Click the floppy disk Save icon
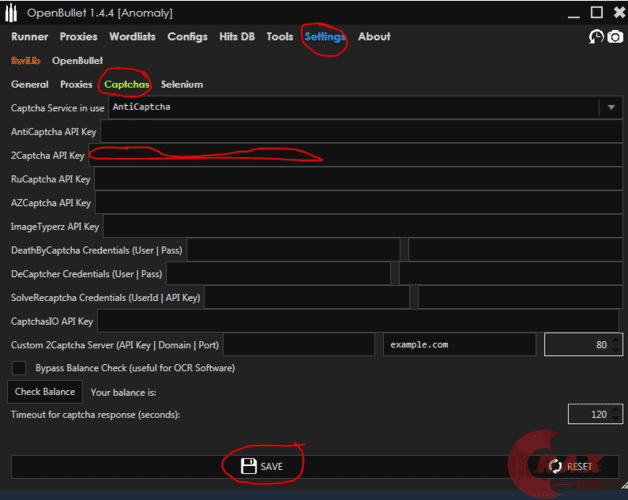The width and height of the screenshot is (628, 500). click(x=248, y=466)
